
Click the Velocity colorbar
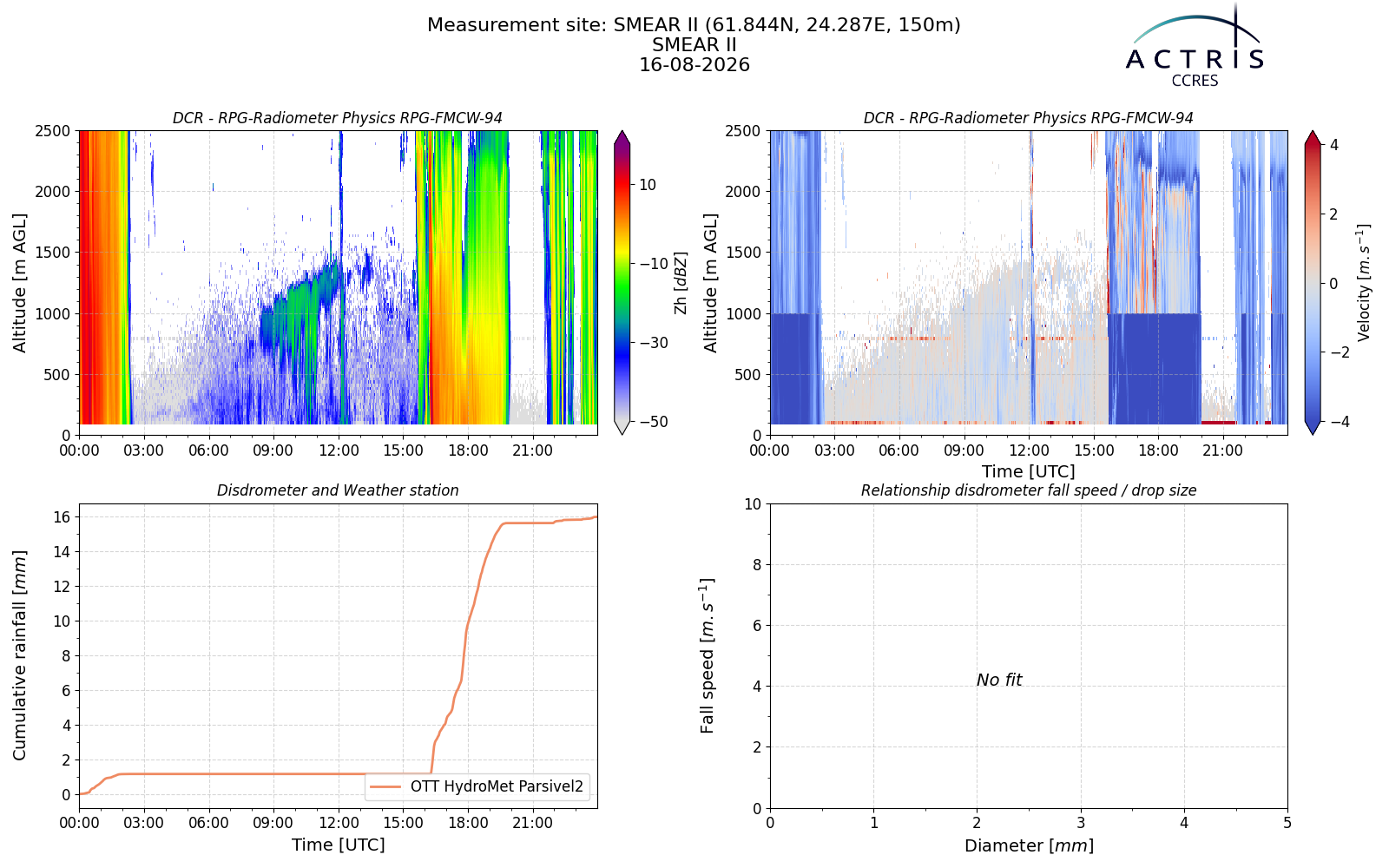(x=1313, y=283)
